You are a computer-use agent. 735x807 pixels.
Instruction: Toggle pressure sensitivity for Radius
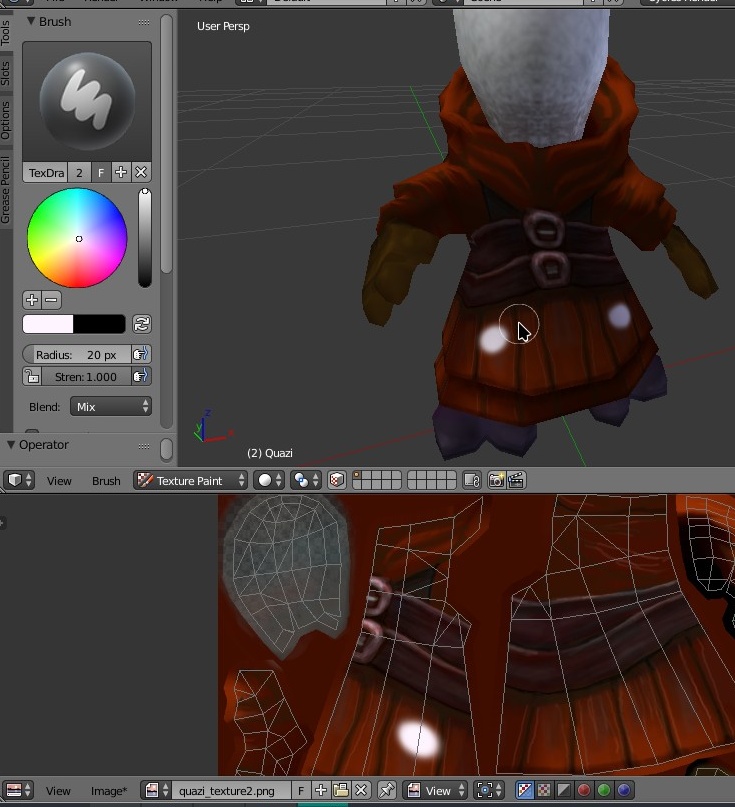[141, 354]
